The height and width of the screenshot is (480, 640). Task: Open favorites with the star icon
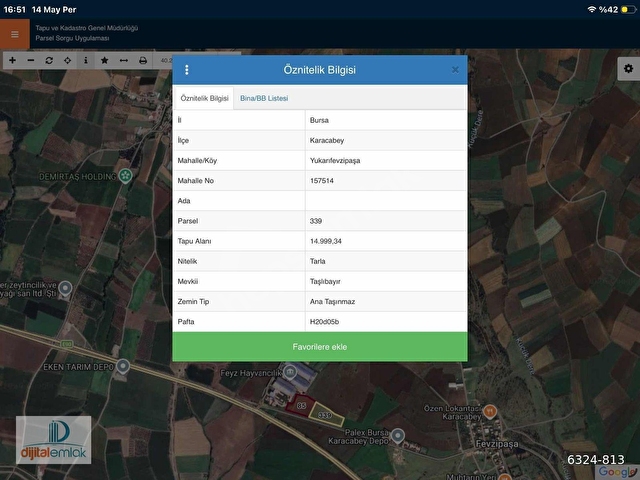pyautogui.click(x=104, y=60)
